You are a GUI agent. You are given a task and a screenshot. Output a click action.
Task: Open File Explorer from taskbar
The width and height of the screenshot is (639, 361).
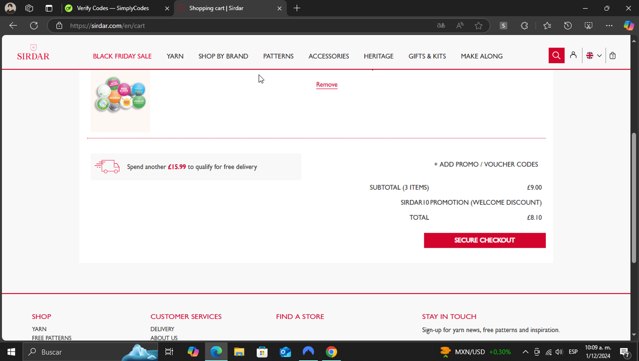pos(239,352)
